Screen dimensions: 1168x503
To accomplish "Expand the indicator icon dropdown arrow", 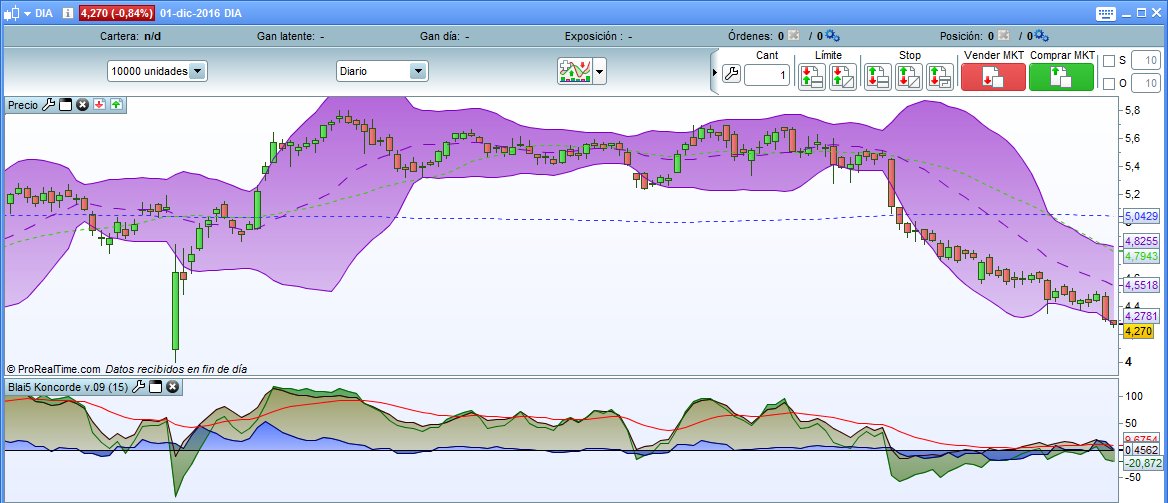I will click(600, 72).
